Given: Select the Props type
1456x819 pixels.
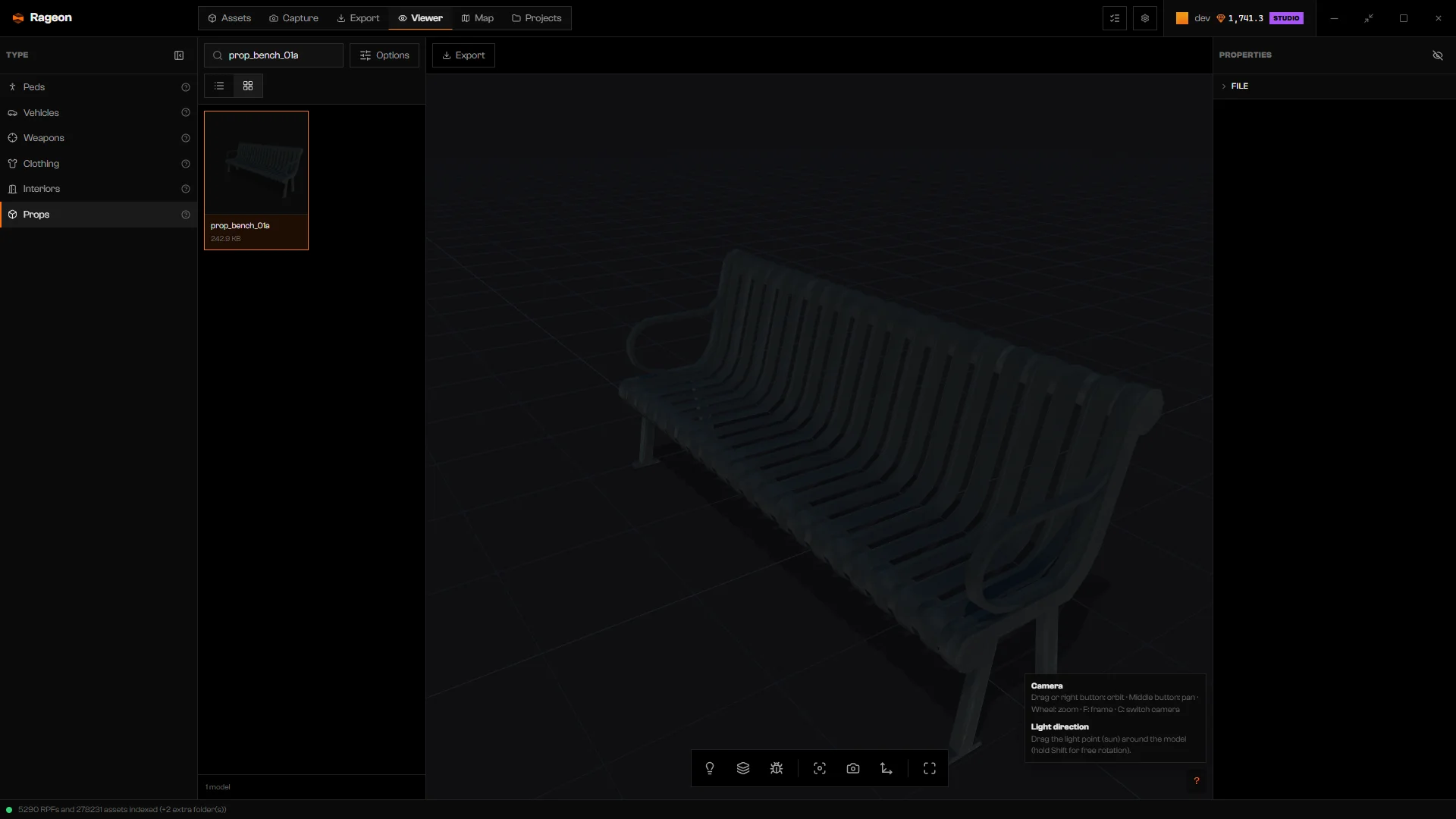Looking at the screenshot, I should 99,215.
